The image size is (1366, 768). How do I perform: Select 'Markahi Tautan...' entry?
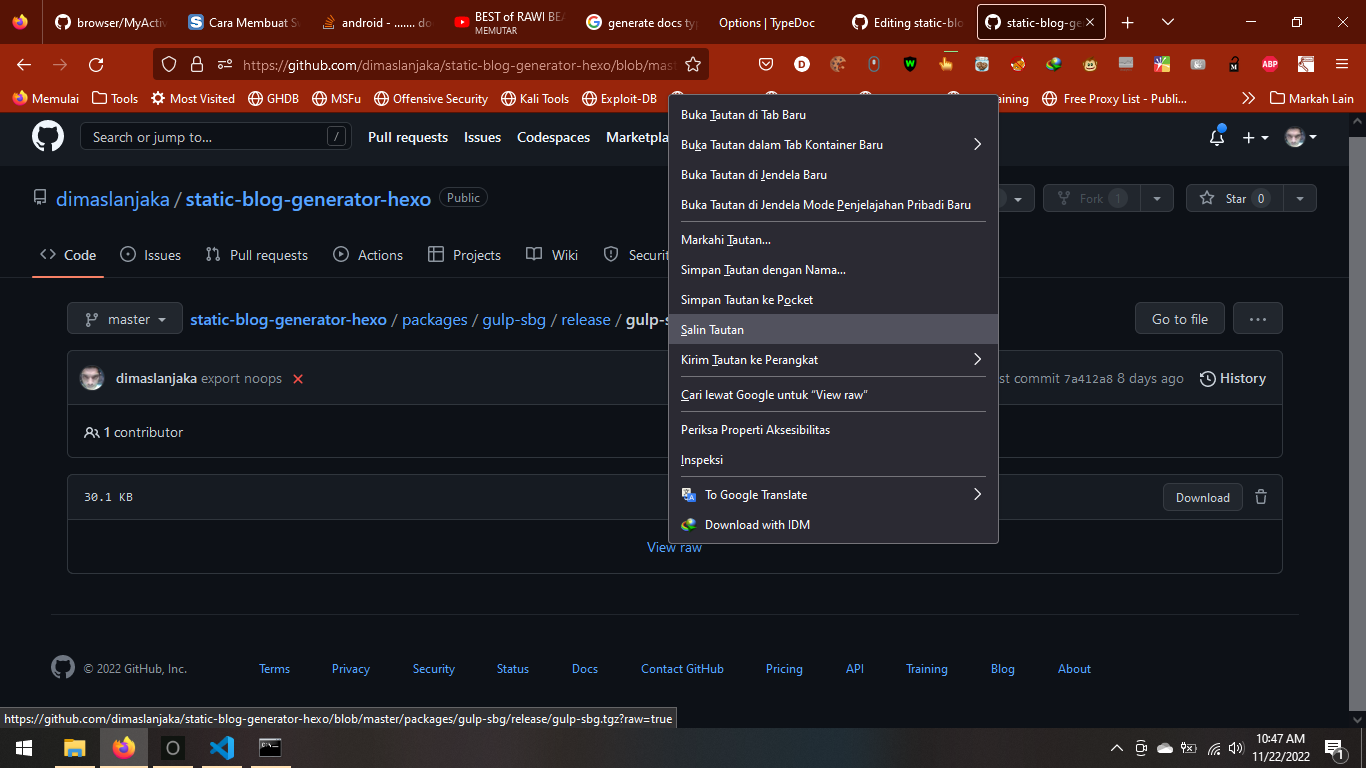pyautogui.click(x=833, y=239)
